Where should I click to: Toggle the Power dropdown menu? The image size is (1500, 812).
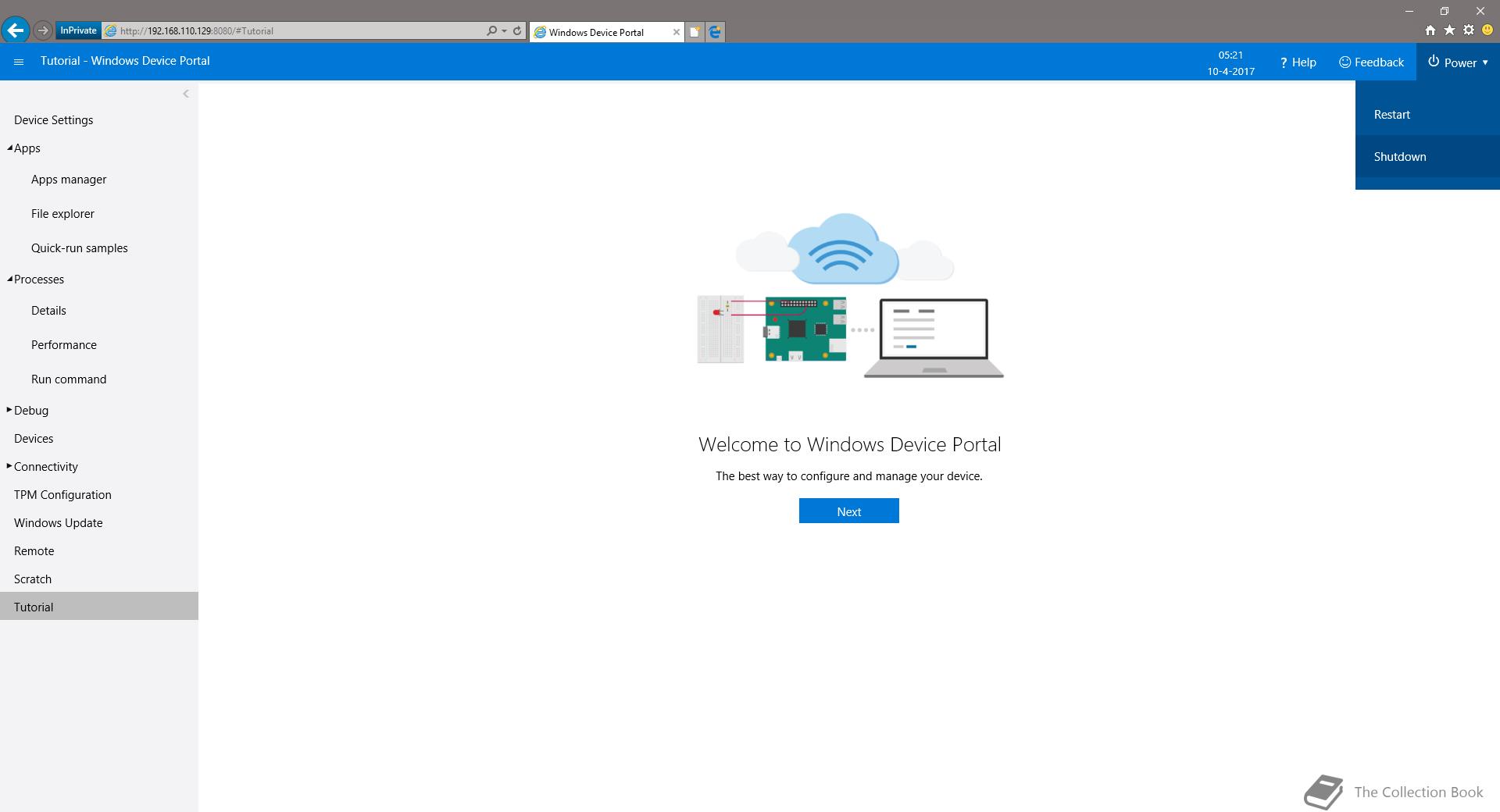point(1458,62)
